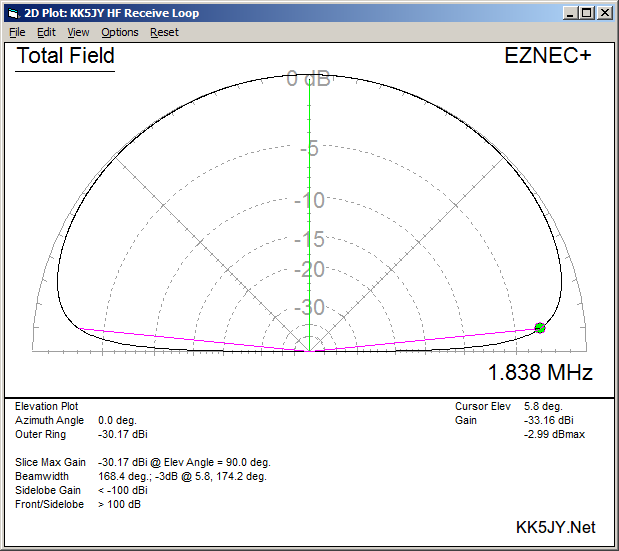Click the '1.838 MHz' frequency label
The width and height of the screenshot is (619, 551).
(540, 372)
